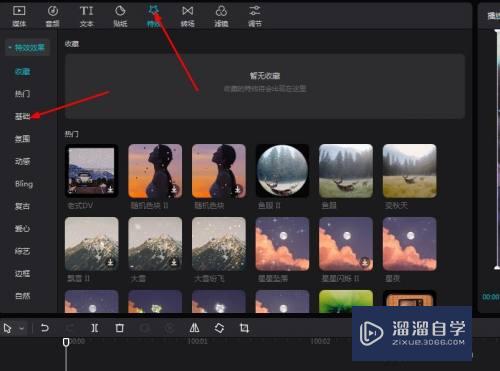500x371 pixels.
Task: Choose the 鱼眼 II fisheye effect thumbnail
Action: tap(282, 171)
